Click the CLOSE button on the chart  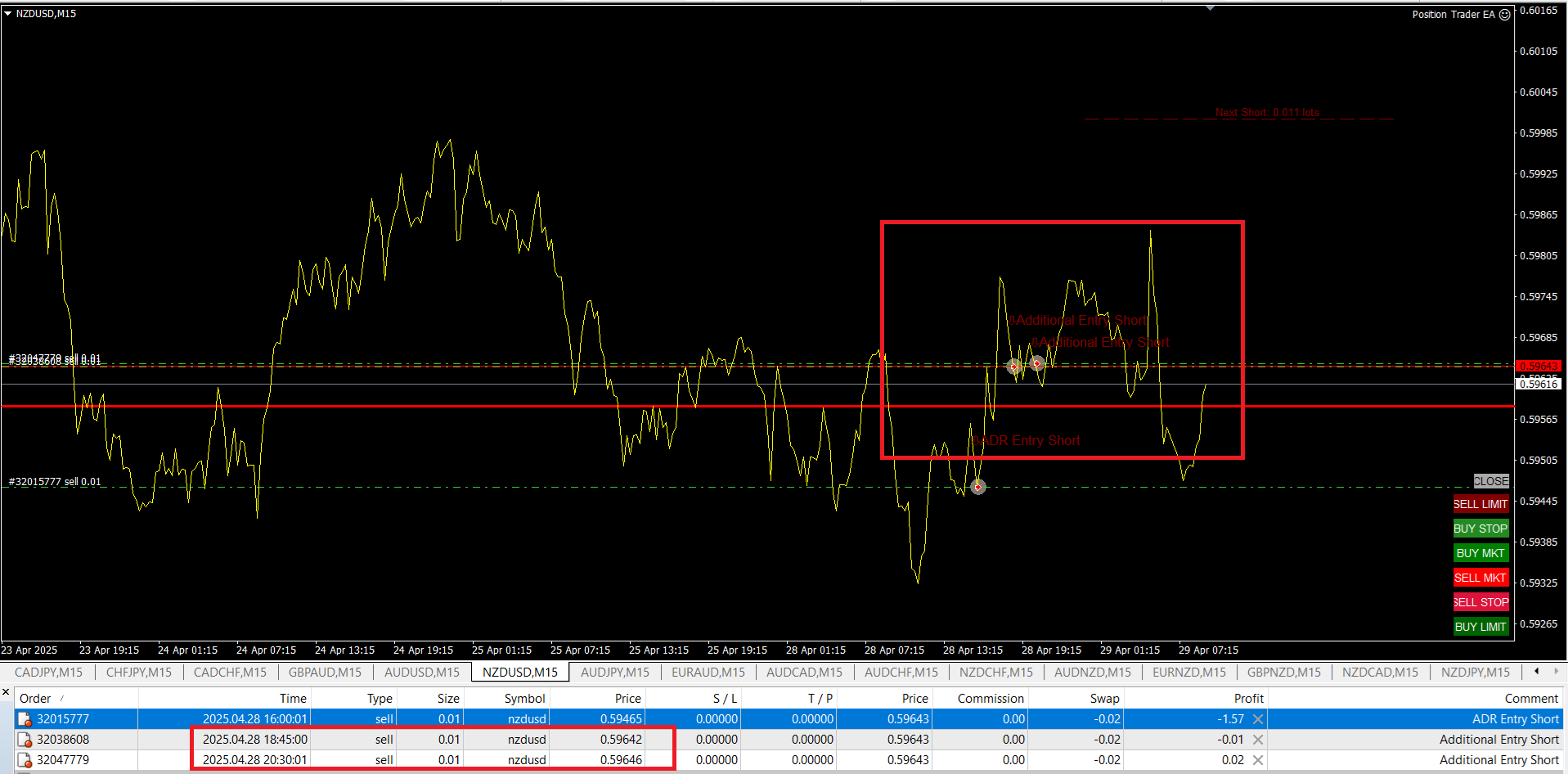click(x=1491, y=481)
